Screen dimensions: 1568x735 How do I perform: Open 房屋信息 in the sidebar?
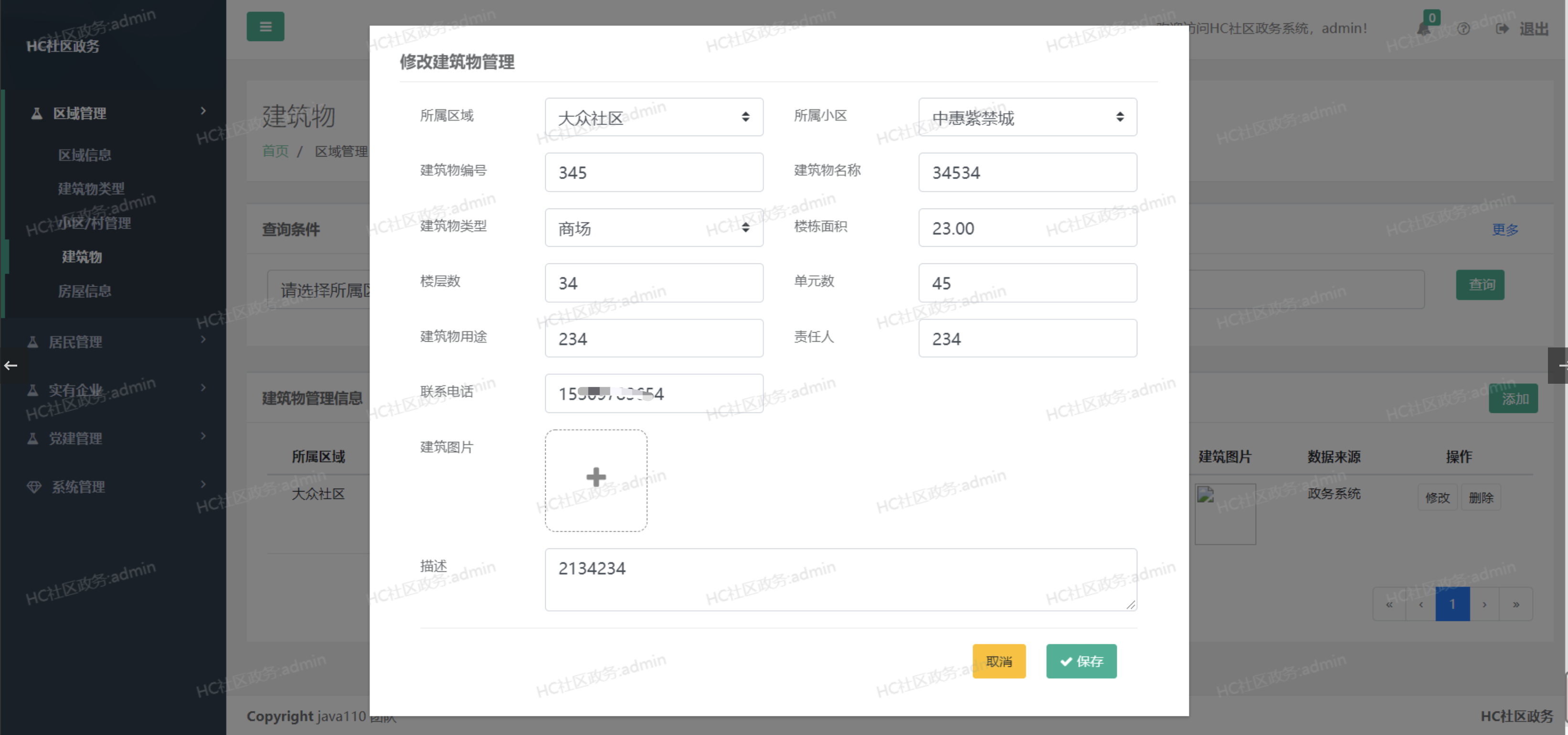[85, 291]
